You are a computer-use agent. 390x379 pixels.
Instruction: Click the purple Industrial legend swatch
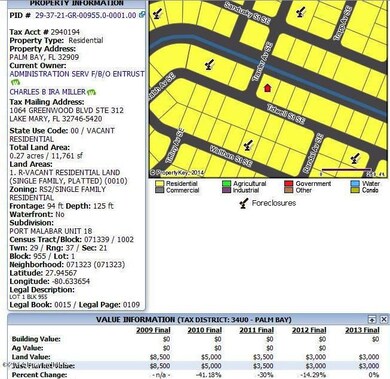point(227,190)
